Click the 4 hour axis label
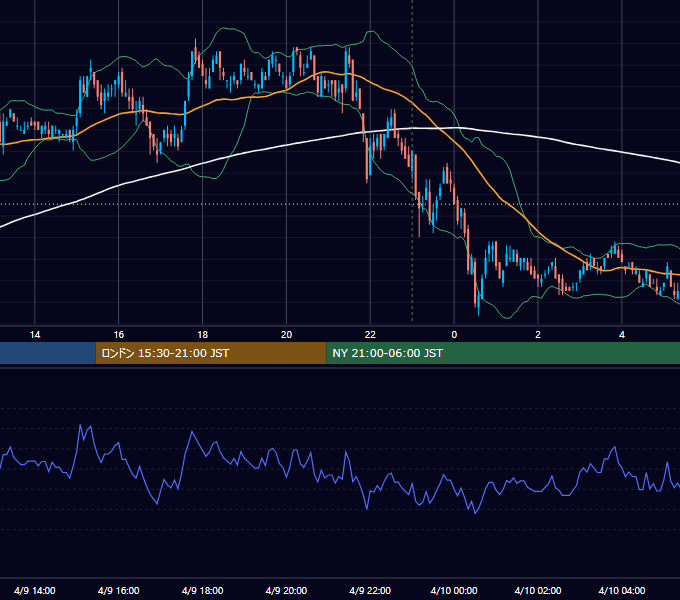 tap(622, 335)
